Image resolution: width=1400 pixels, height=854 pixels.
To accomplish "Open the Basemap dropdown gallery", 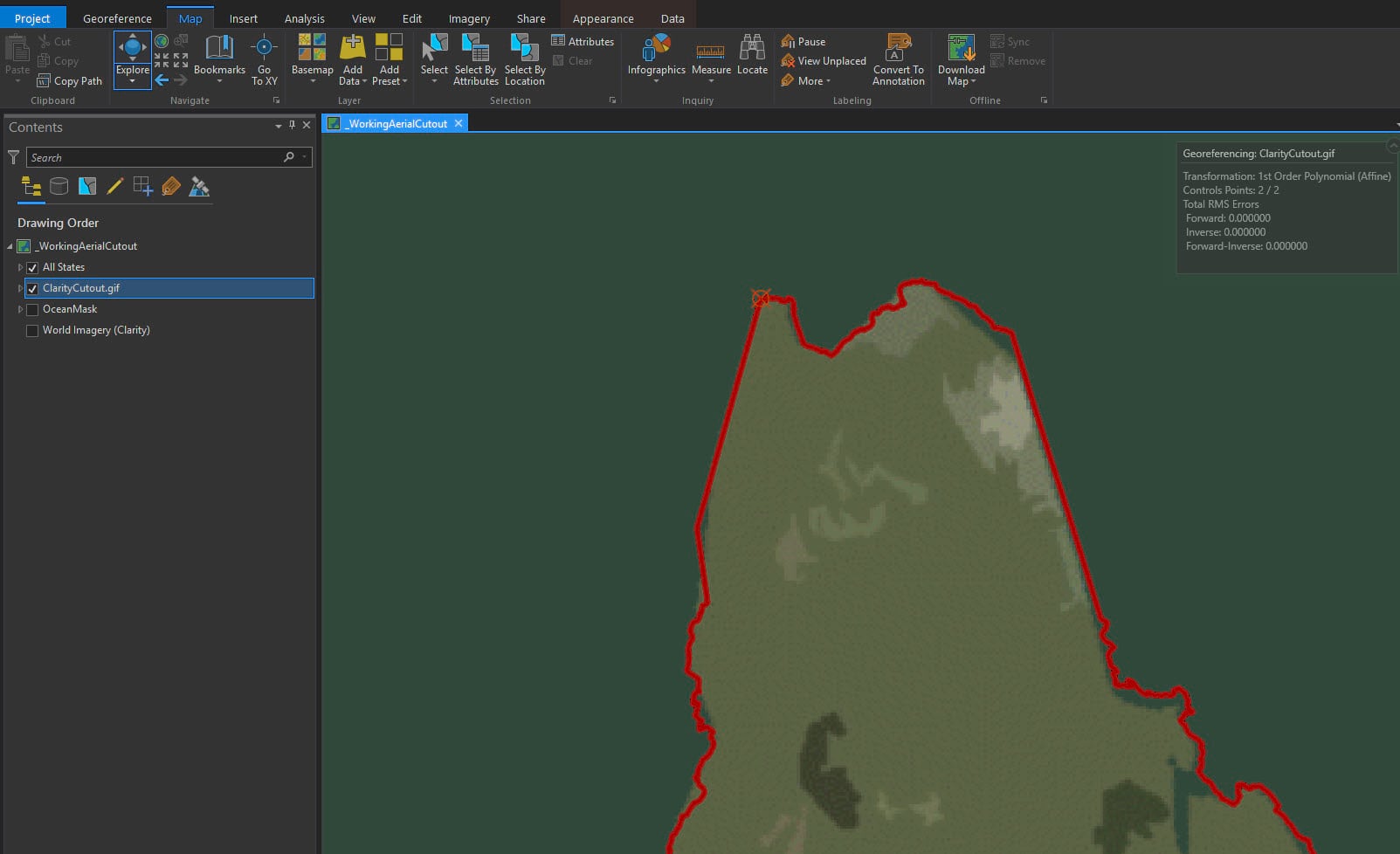I will 312,59.
